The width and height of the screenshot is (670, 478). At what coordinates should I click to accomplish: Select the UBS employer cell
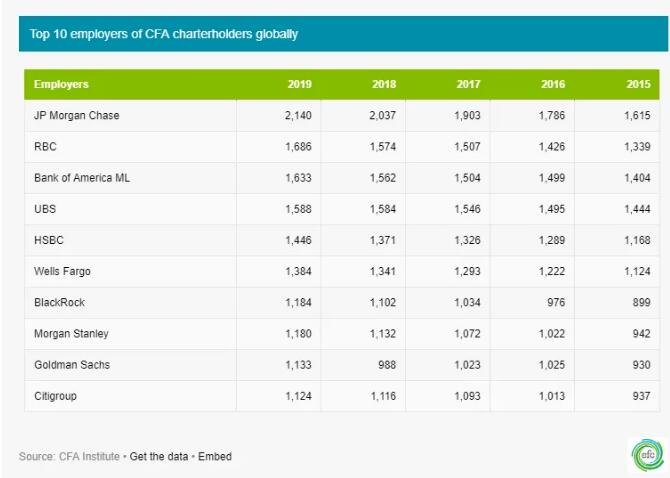(x=45, y=209)
